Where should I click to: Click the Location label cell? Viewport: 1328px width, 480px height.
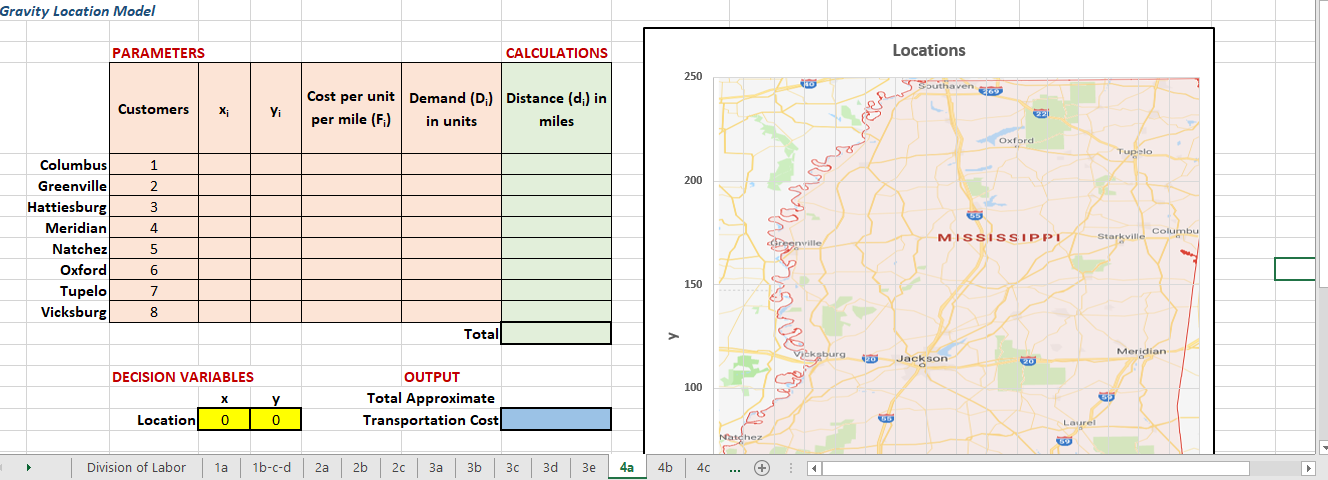167,419
